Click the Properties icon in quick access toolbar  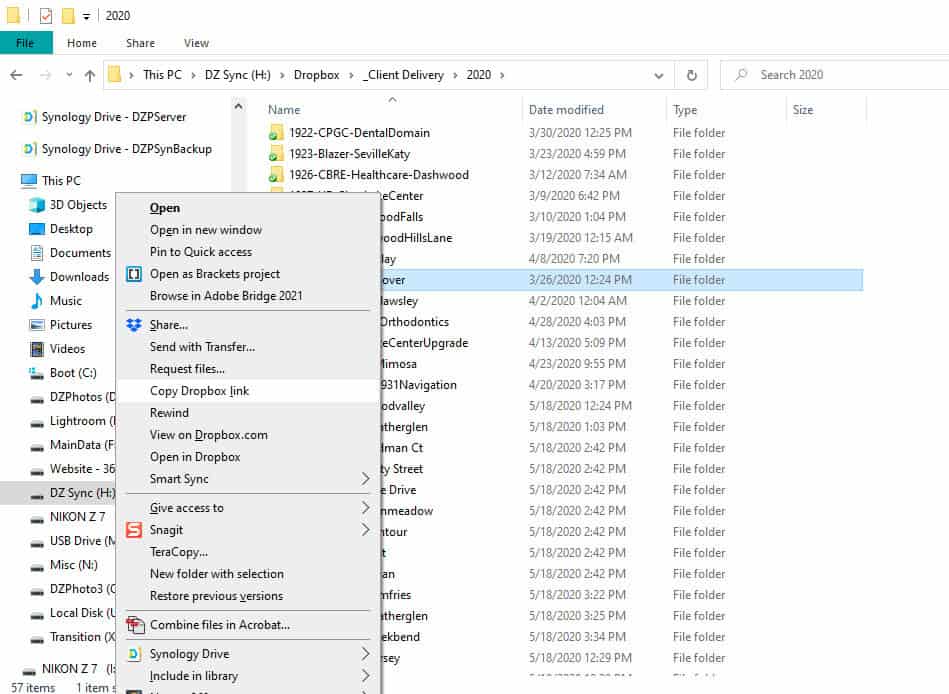(x=46, y=16)
